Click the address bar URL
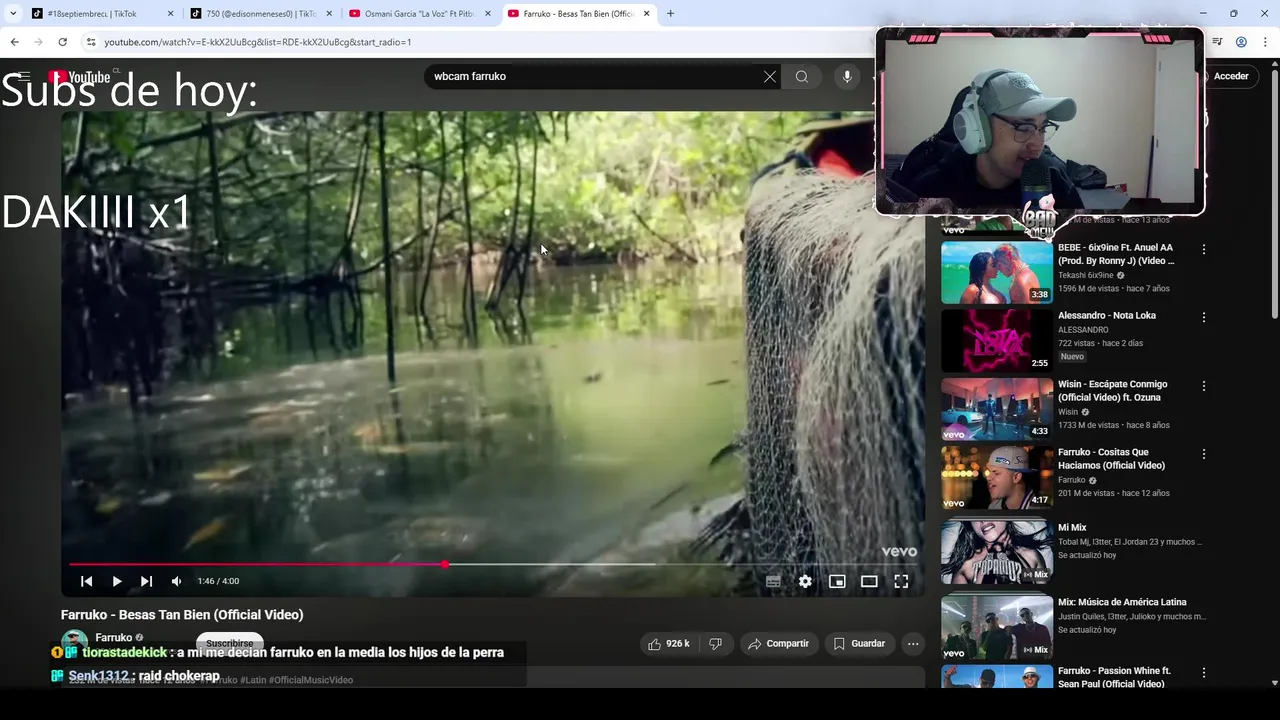This screenshot has width=1280, height=720. [x=258, y=42]
